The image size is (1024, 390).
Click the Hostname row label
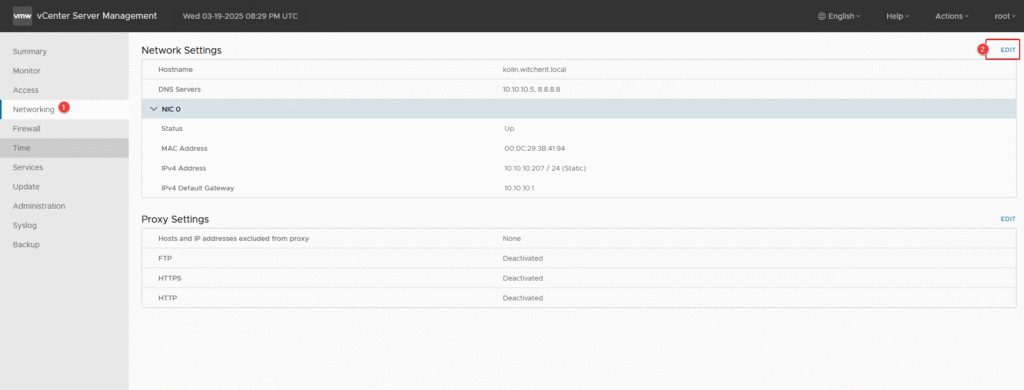coord(175,69)
